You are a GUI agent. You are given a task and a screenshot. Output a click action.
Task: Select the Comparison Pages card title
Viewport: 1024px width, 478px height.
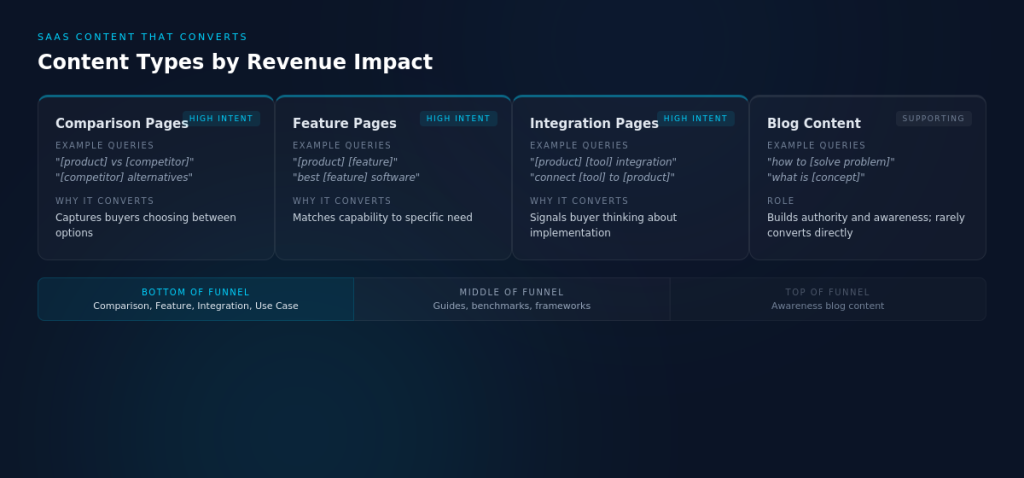pyautogui.click(x=122, y=123)
